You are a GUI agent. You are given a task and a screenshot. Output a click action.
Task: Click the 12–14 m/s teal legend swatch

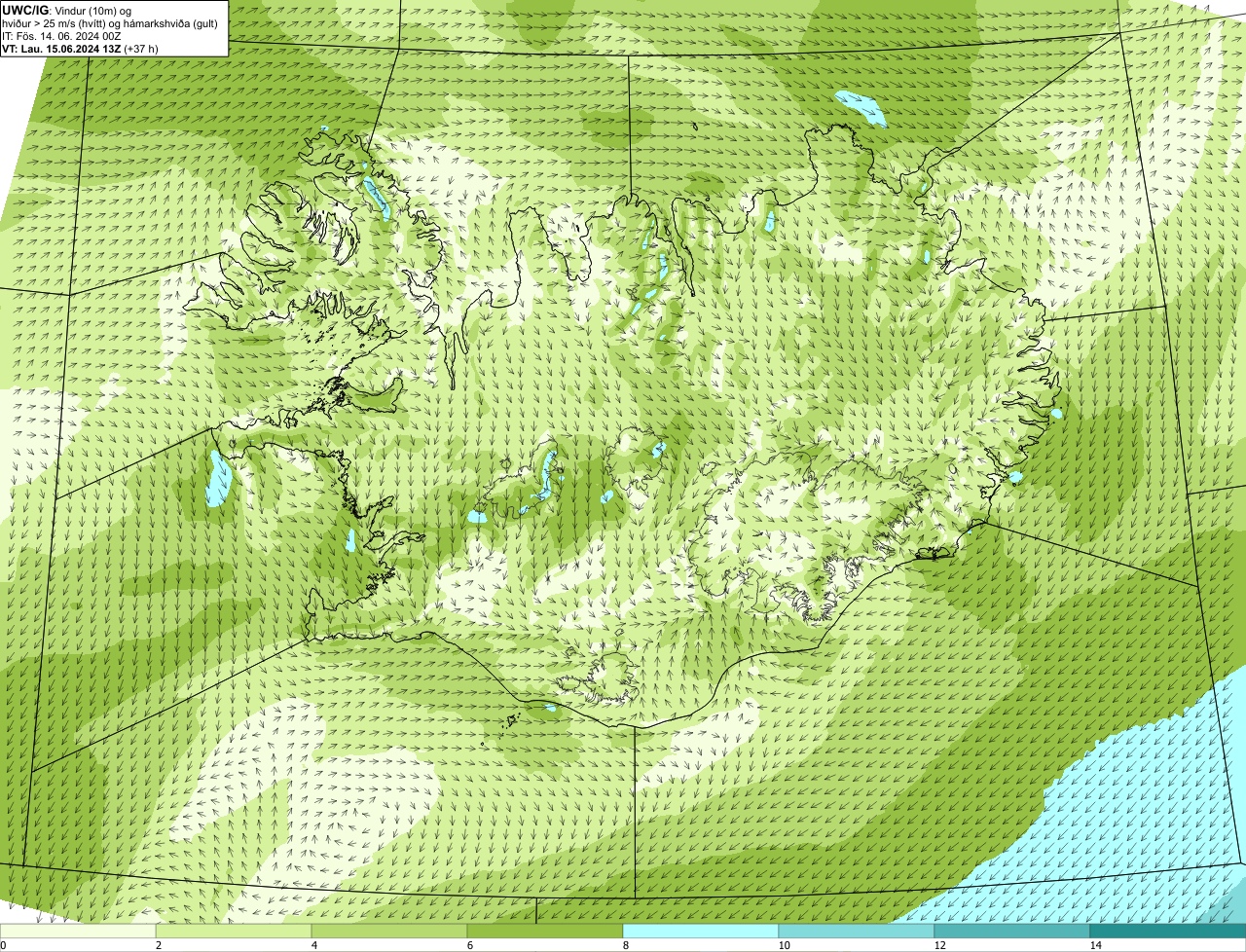click(1012, 931)
